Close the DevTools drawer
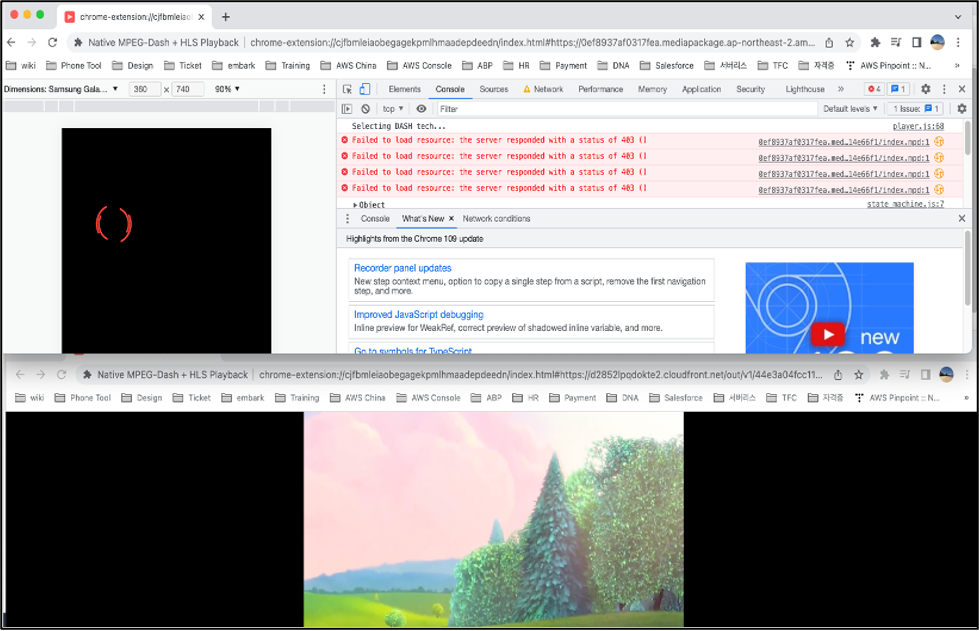 (x=962, y=218)
